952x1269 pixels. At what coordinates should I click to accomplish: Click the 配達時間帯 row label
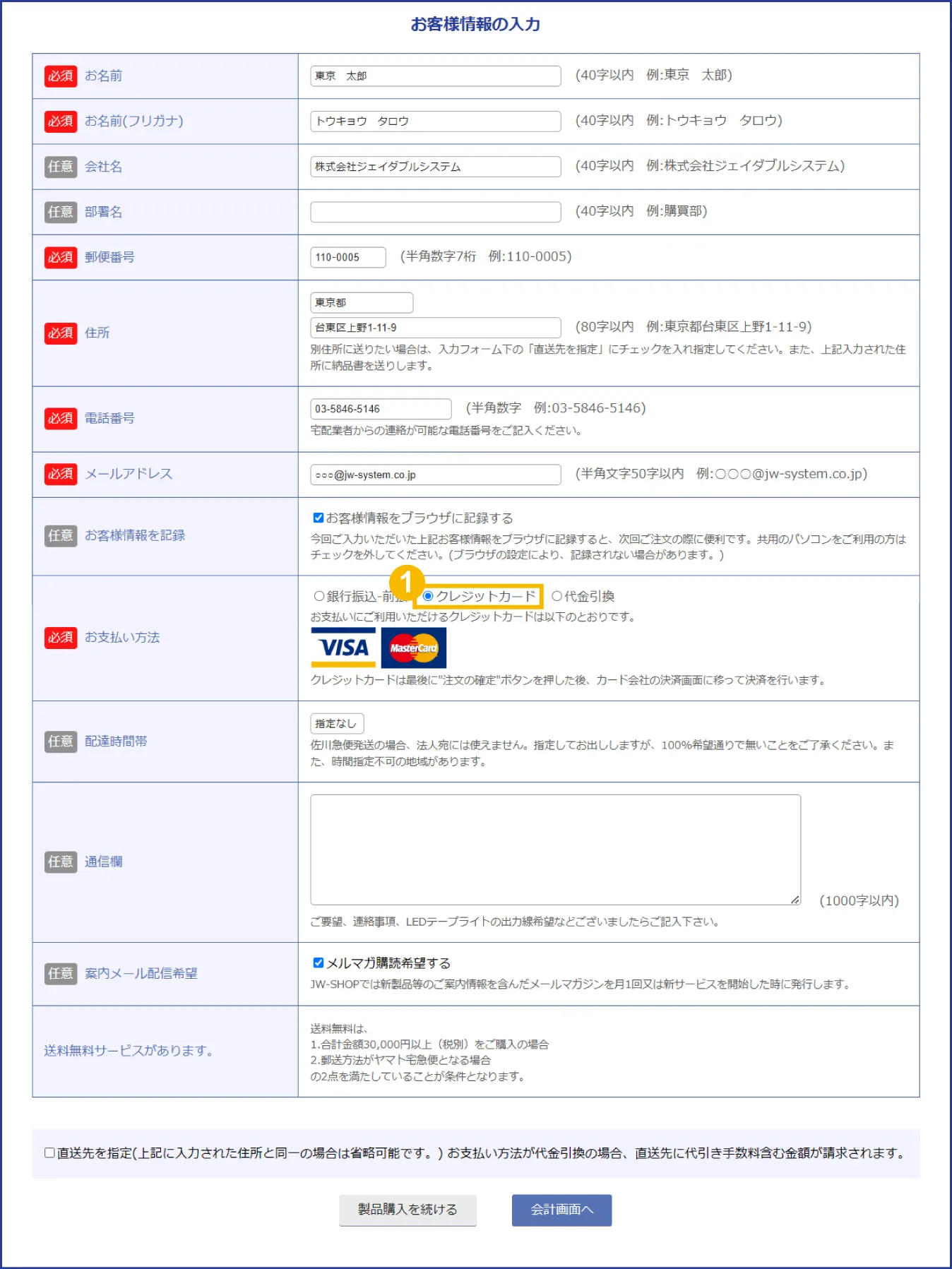pyautogui.click(x=116, y=741)
